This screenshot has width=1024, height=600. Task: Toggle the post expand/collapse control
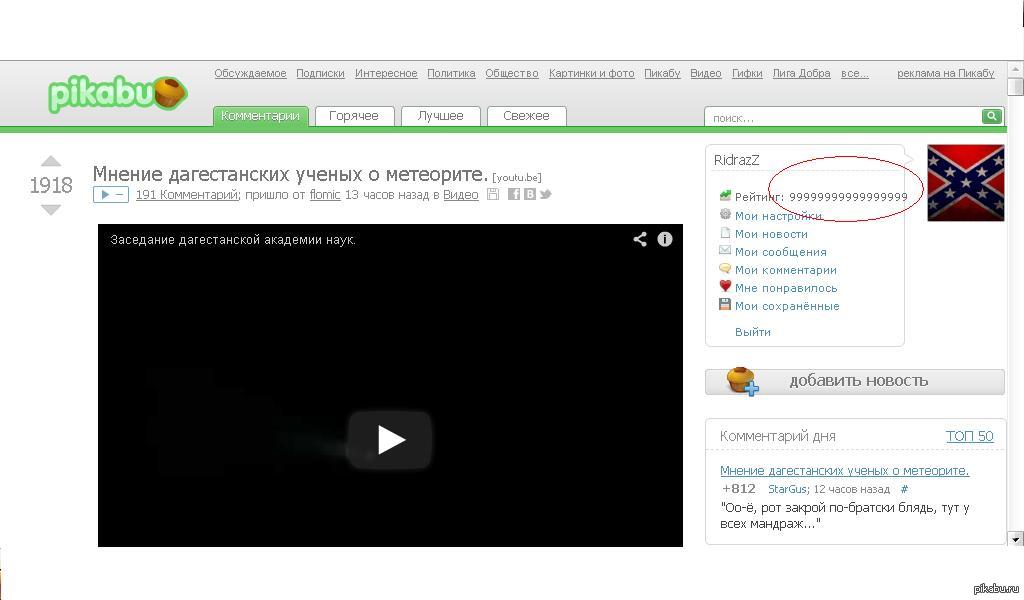click(110, 195)
